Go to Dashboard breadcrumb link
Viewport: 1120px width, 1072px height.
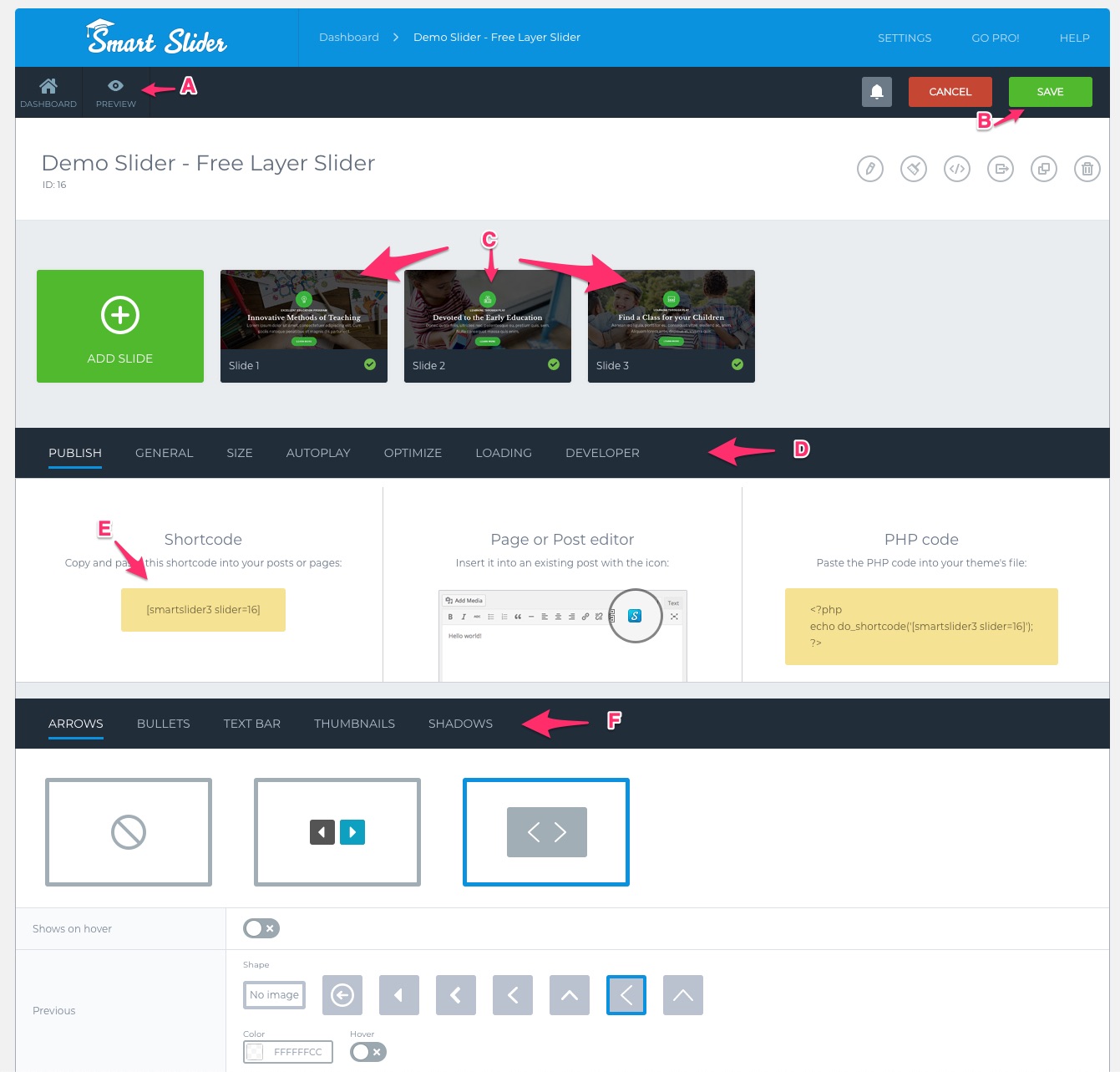point(349,37)
